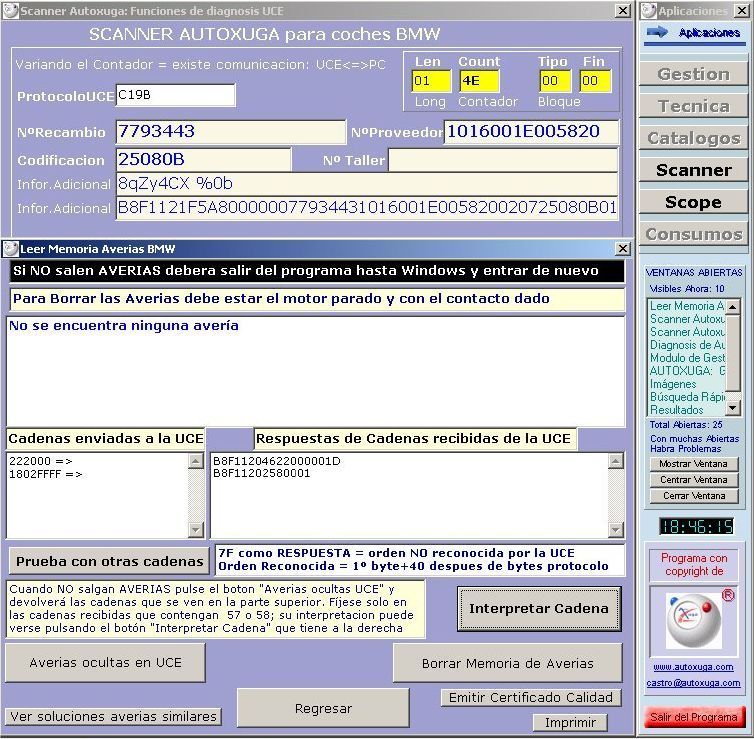Click the Count yellow field 4E

(479, 81)
